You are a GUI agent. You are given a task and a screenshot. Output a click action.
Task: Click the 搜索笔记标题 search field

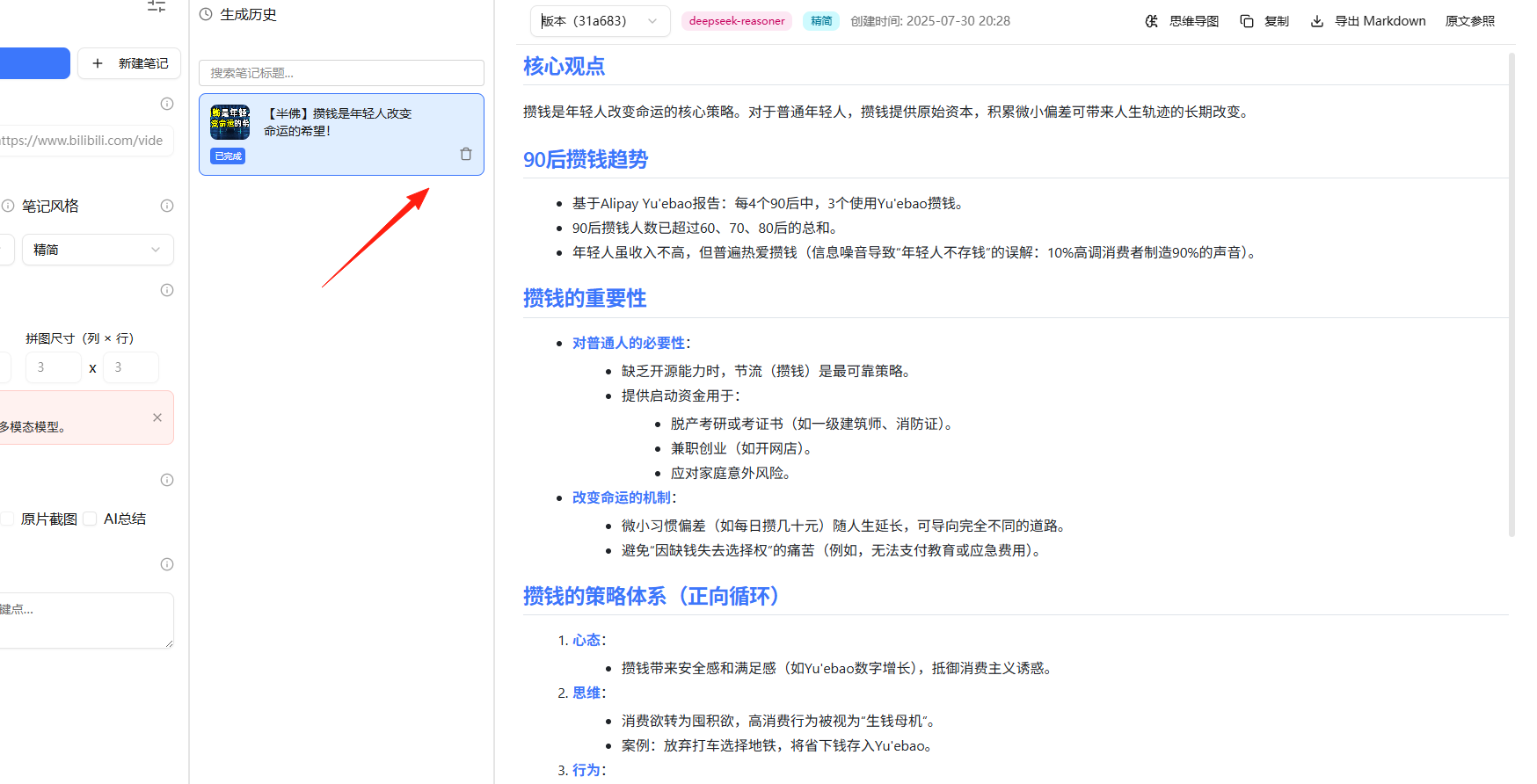coord(341,73)
